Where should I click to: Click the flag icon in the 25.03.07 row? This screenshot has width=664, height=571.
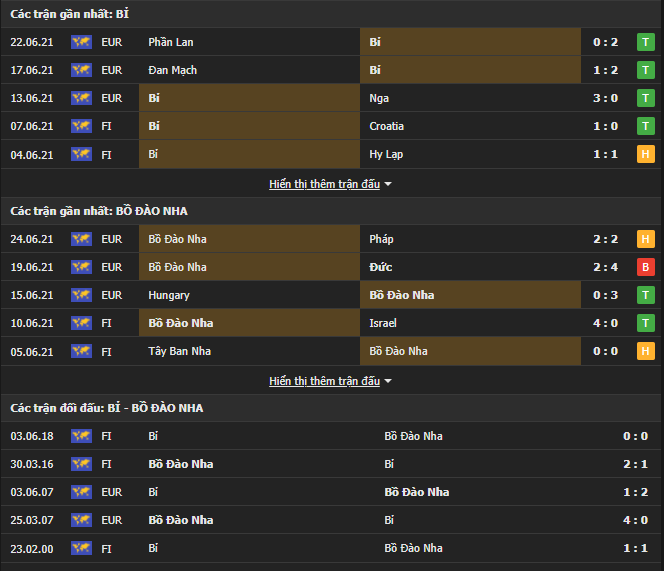[x=81, y=520]
